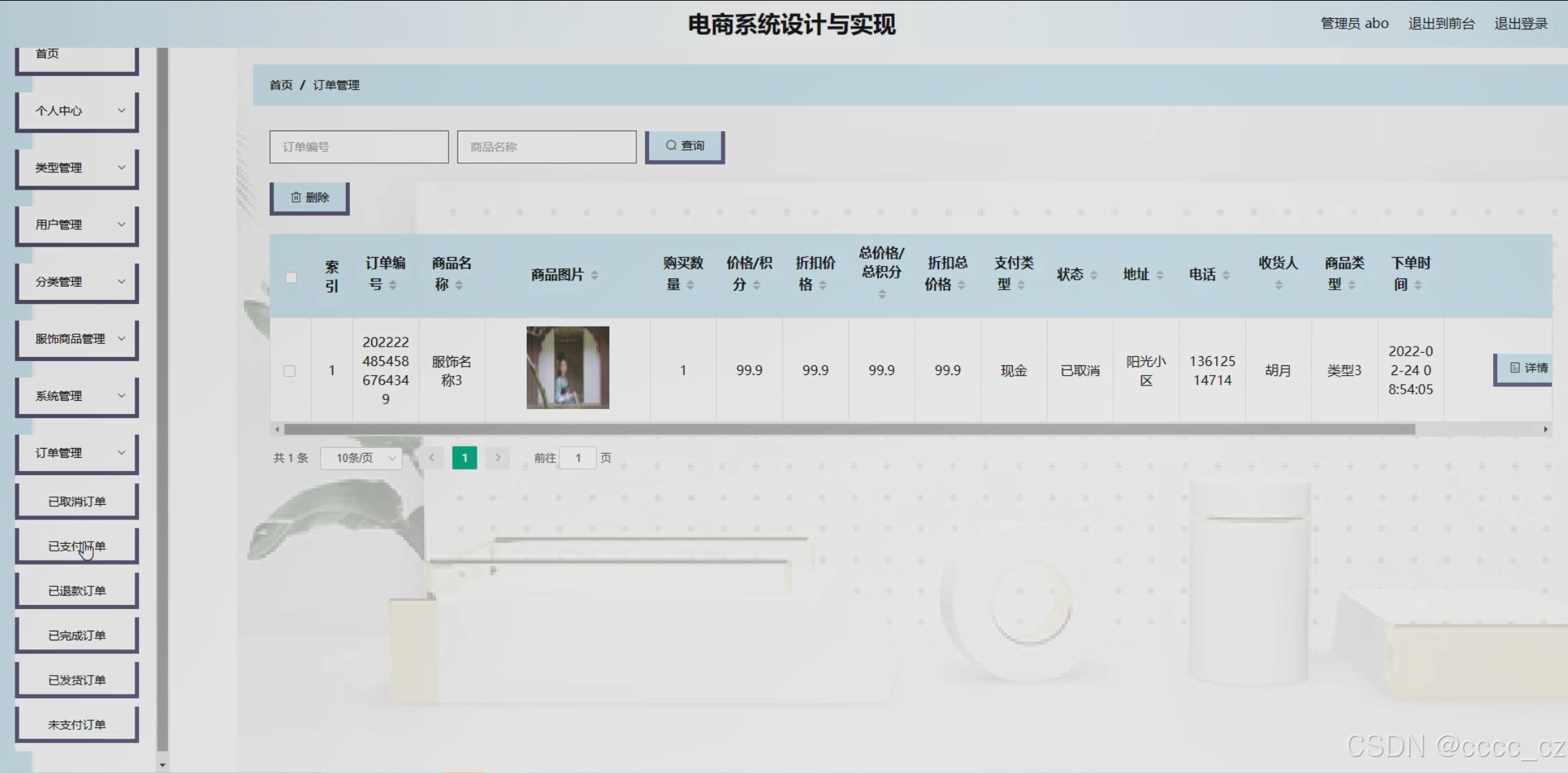Click the 删除 delete button
Image resolution: width=1568 pixels, height=773 pixels.
(x=310, y=198)
